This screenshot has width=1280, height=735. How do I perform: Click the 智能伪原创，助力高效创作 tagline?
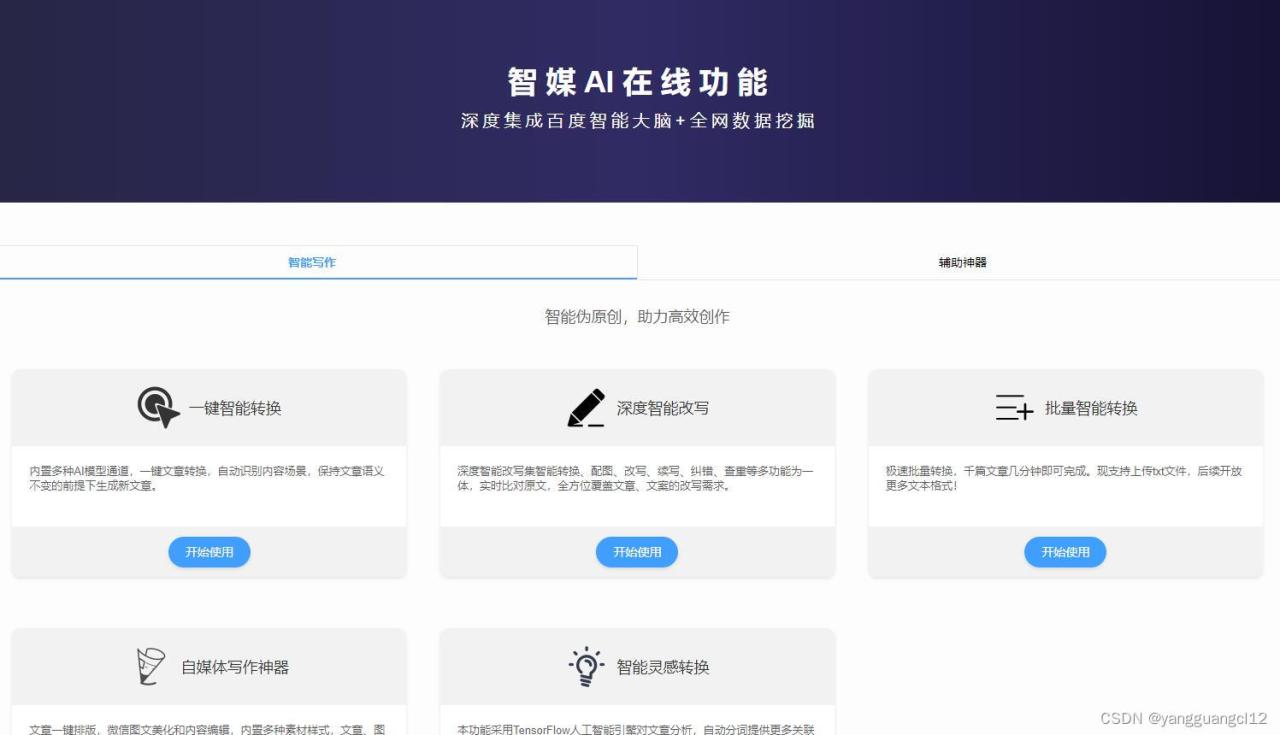point(637,317)
